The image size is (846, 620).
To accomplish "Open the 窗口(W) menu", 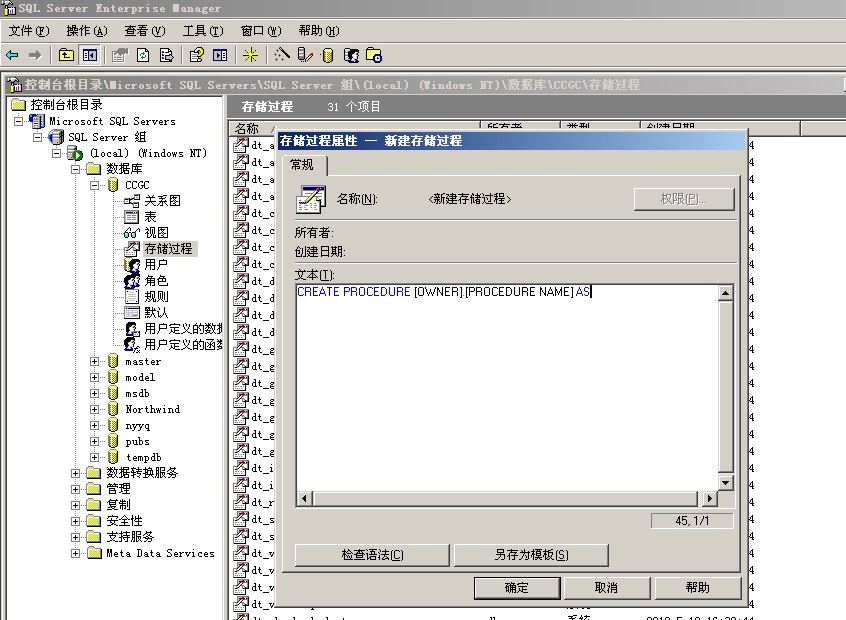I will click(x=261, y=31).
